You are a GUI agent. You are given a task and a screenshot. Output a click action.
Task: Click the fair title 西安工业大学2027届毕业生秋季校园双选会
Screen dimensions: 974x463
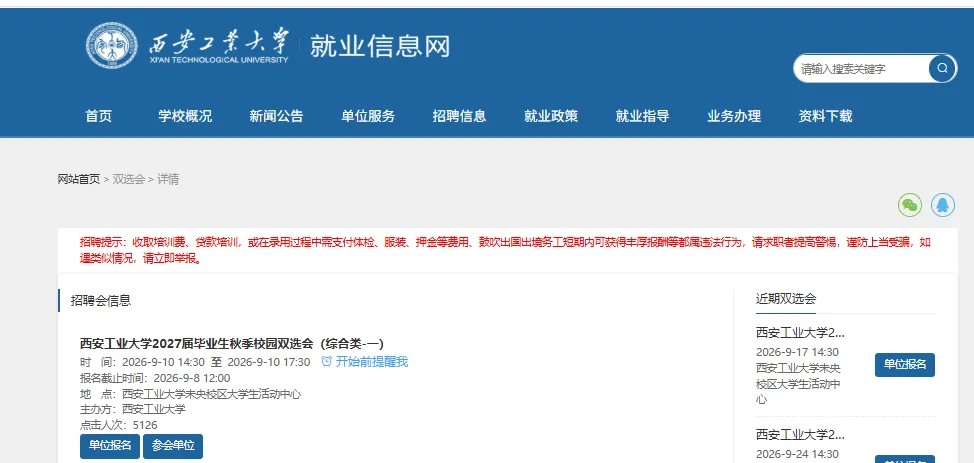tap(232, 344)
